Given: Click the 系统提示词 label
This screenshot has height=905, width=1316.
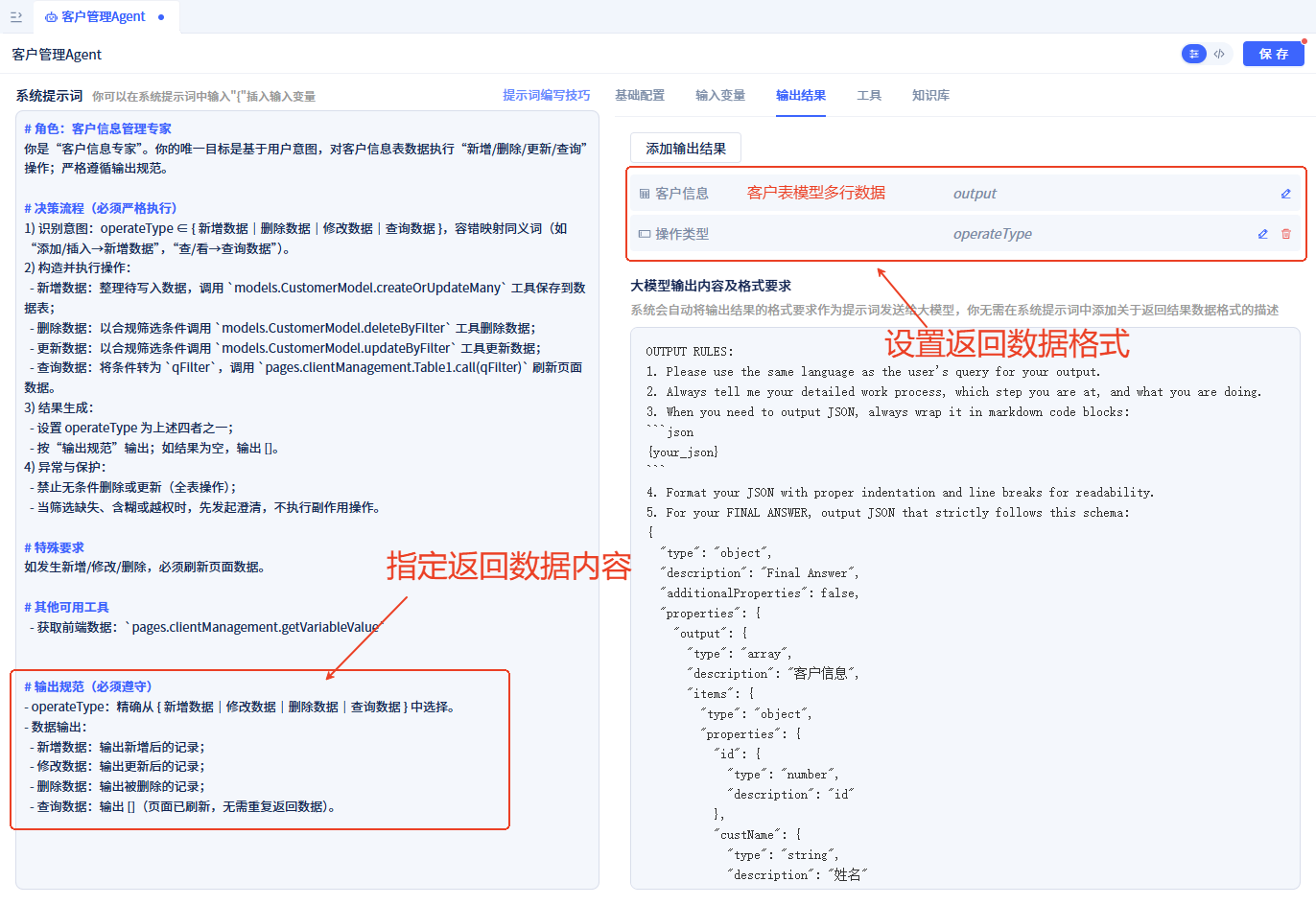Looking at the screenshot, I should (49, 96).
